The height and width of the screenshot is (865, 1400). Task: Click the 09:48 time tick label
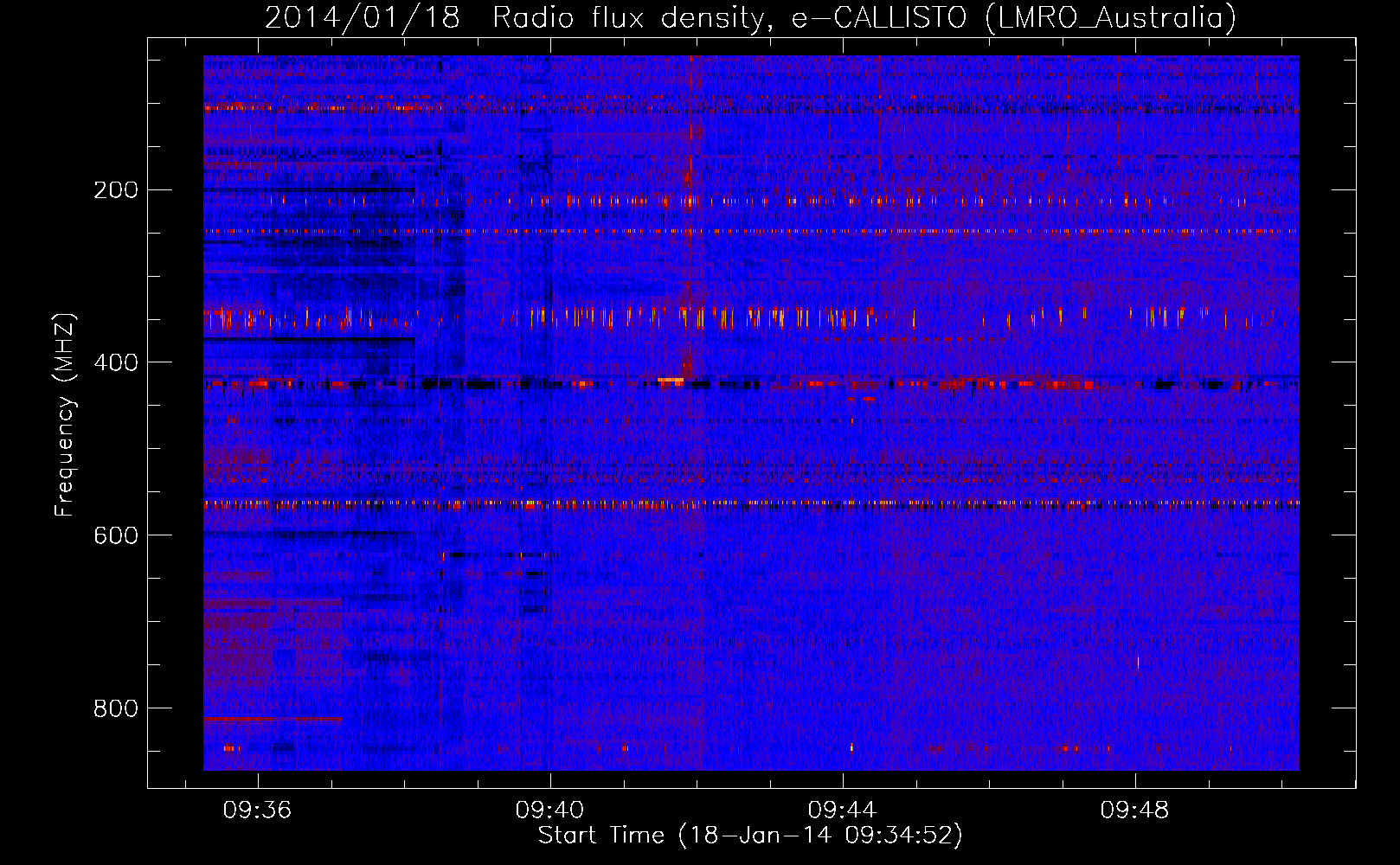1134,811
